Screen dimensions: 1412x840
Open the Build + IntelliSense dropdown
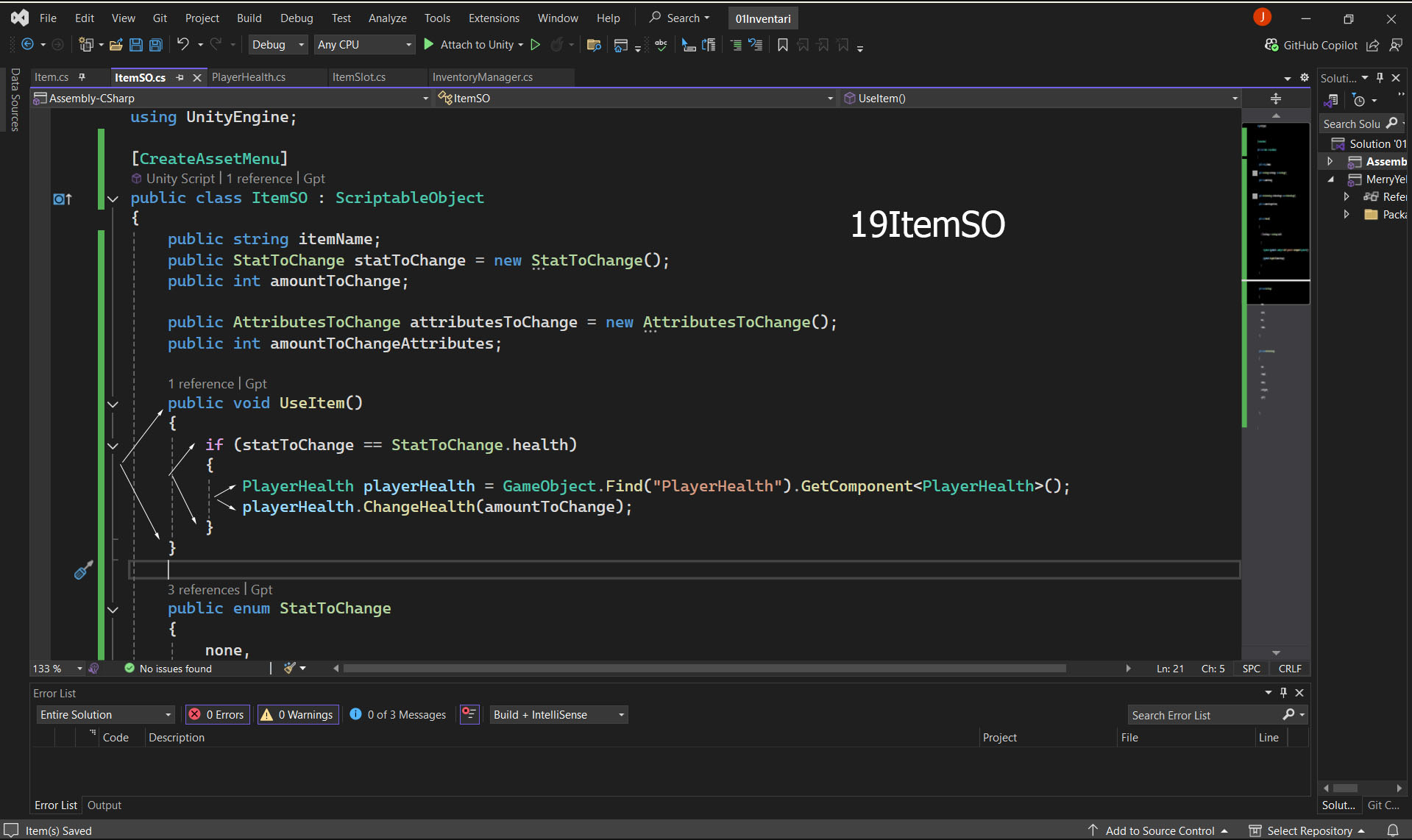tap(558, 714)
